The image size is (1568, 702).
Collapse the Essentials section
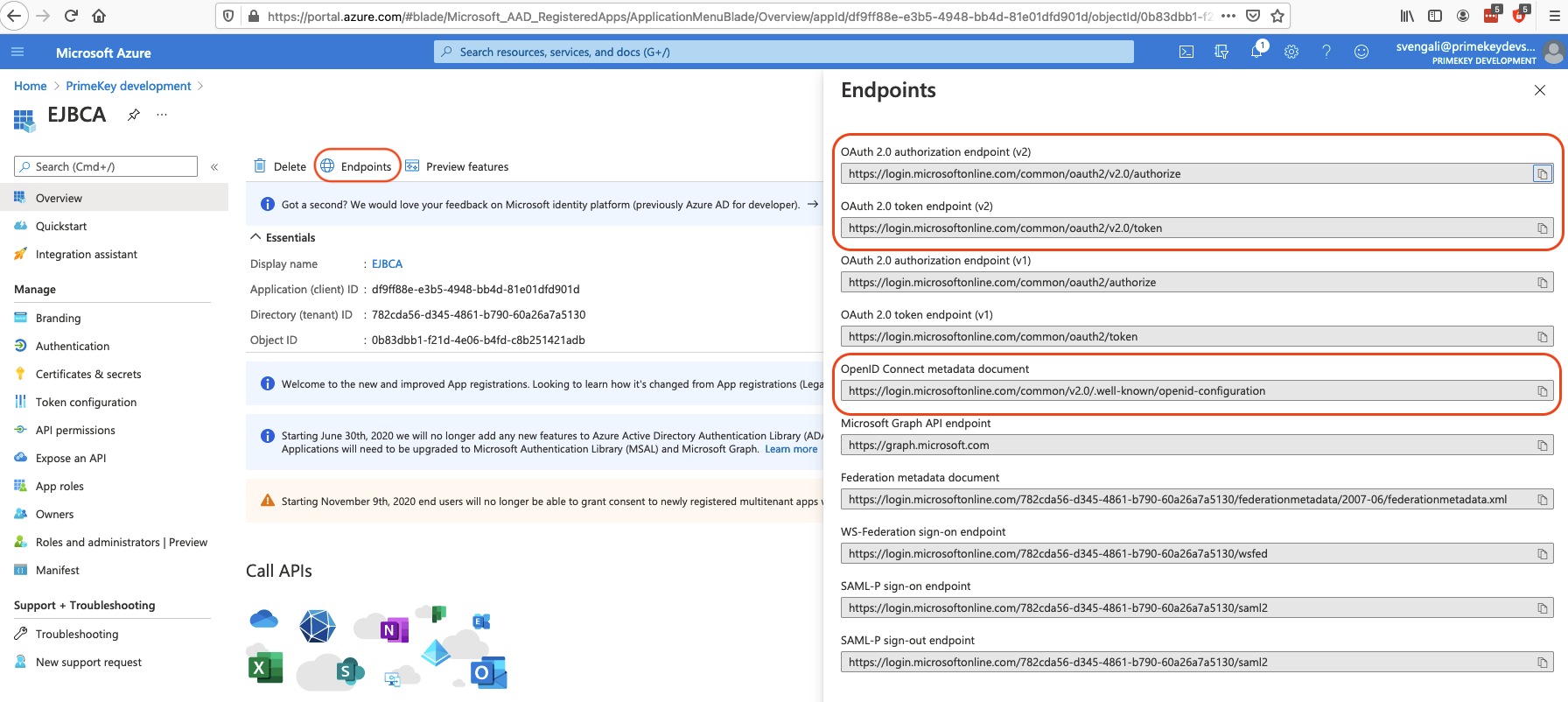256,237
